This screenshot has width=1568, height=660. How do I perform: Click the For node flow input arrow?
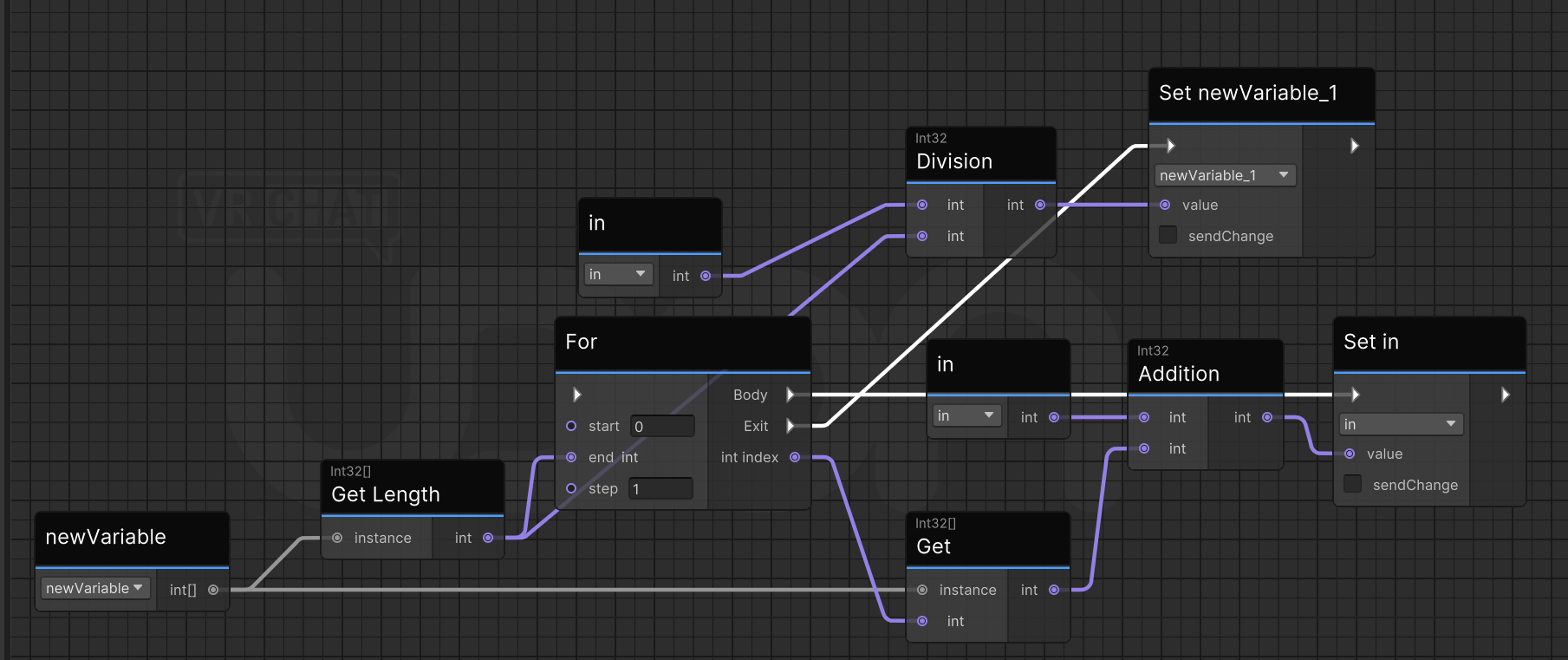(x=577, y=395)
